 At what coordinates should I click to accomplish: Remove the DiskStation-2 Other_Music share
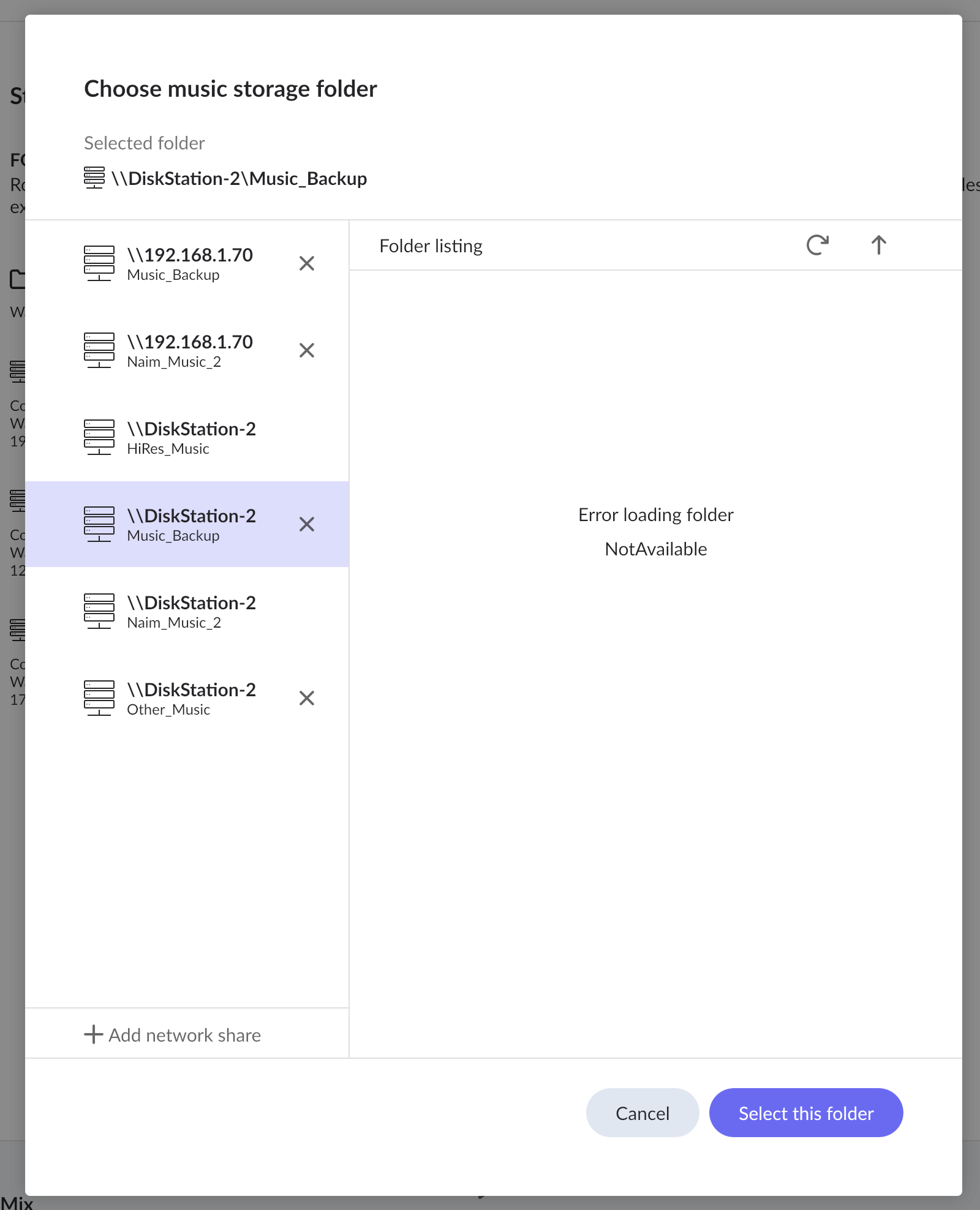[306, 698]
